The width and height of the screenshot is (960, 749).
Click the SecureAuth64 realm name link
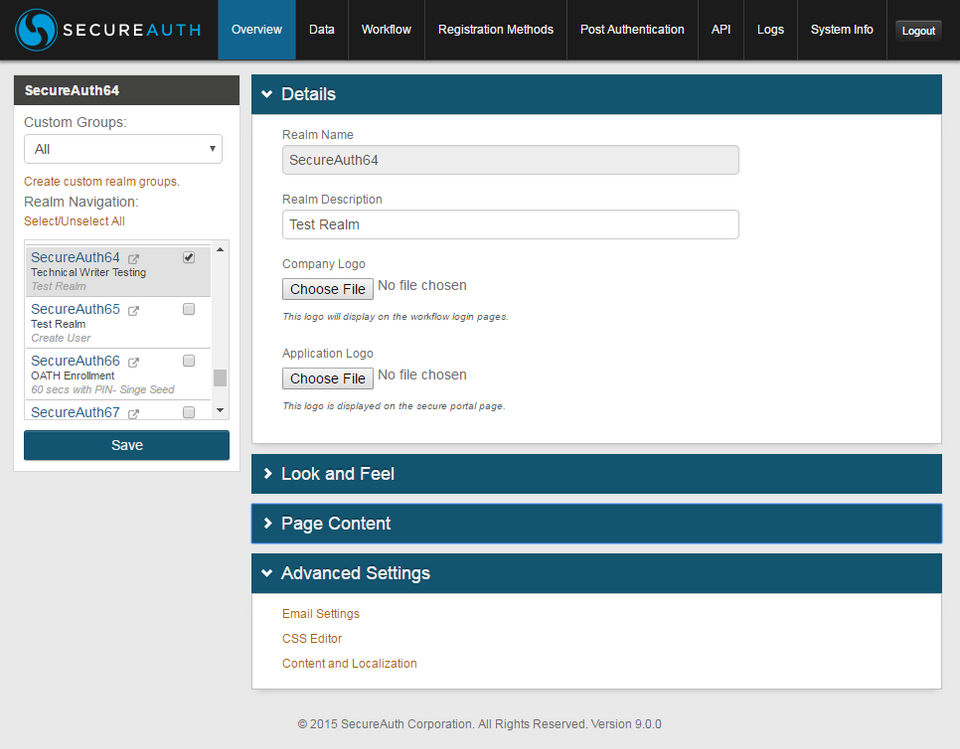click(x=75, y=257)
